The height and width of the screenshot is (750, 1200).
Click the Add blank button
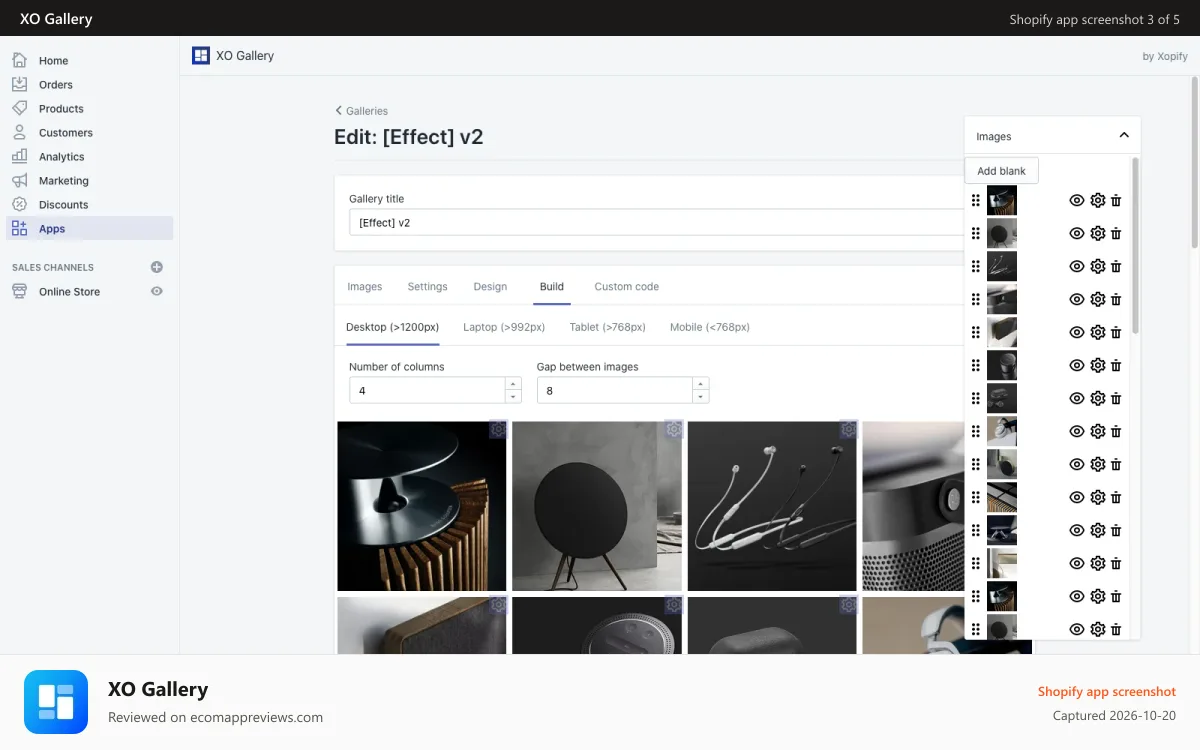click(1002, 171)
